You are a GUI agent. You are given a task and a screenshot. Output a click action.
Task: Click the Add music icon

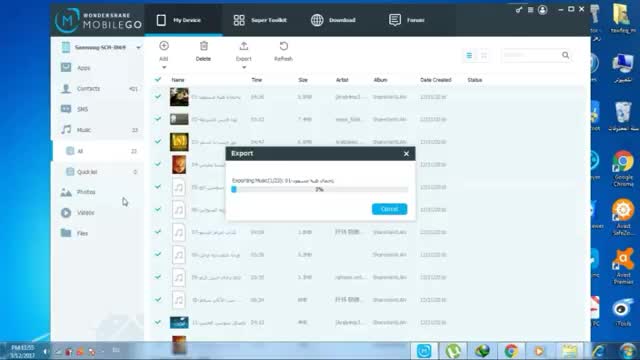tap(164, 46)
